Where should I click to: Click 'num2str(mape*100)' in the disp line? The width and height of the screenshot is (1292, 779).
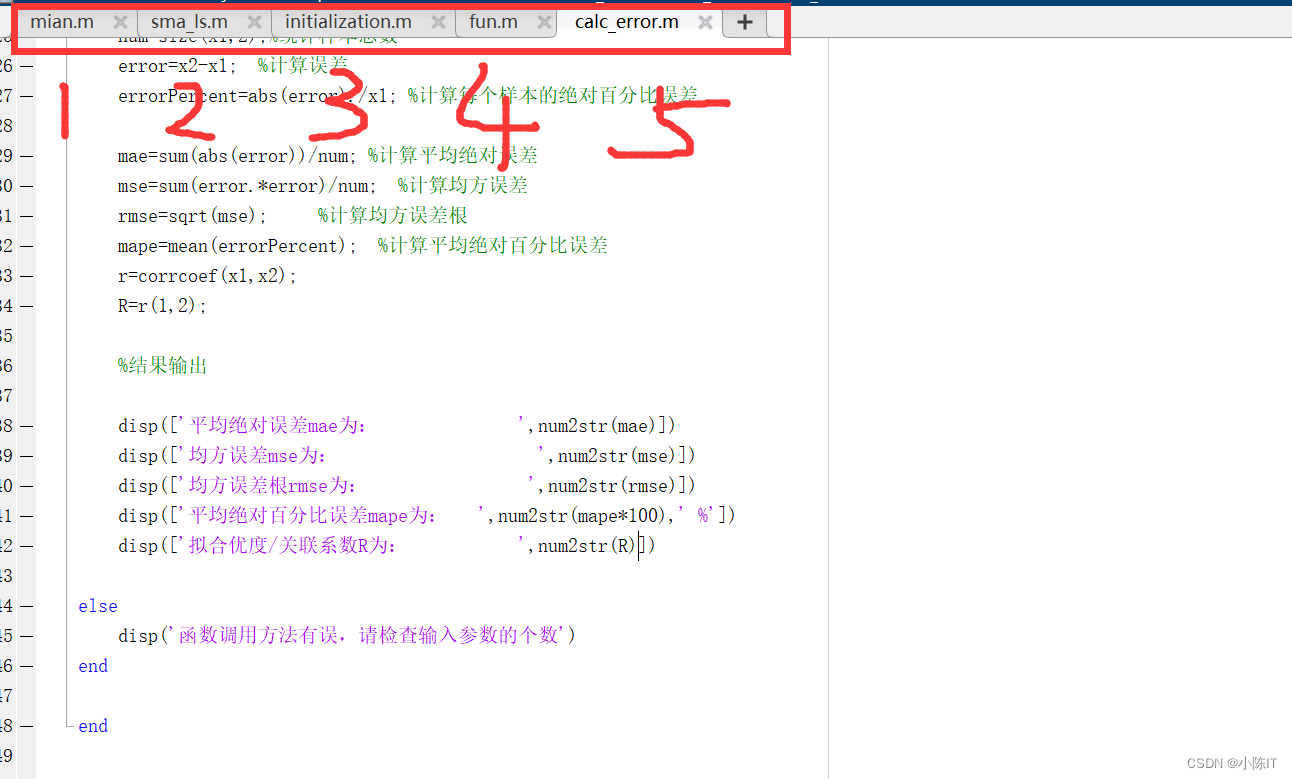[x=582, y=516]
